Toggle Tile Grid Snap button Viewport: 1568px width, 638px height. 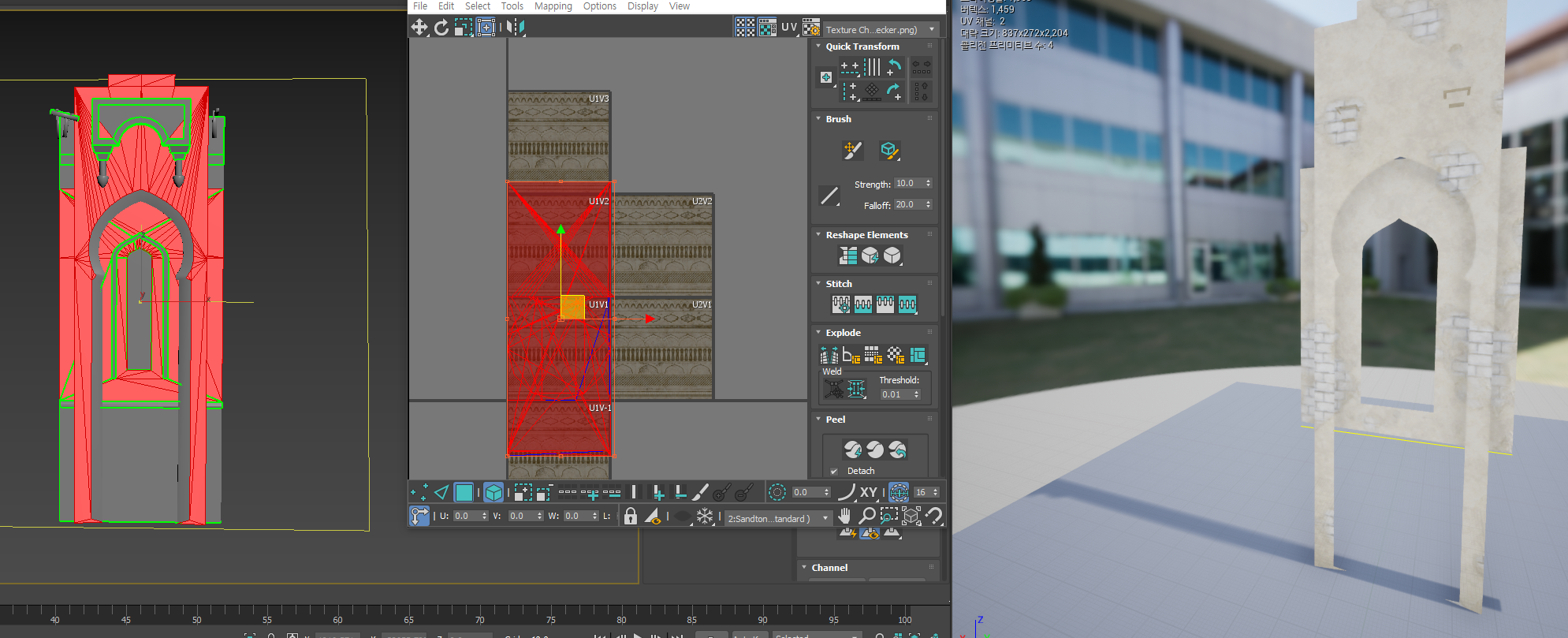coord(899,493)
